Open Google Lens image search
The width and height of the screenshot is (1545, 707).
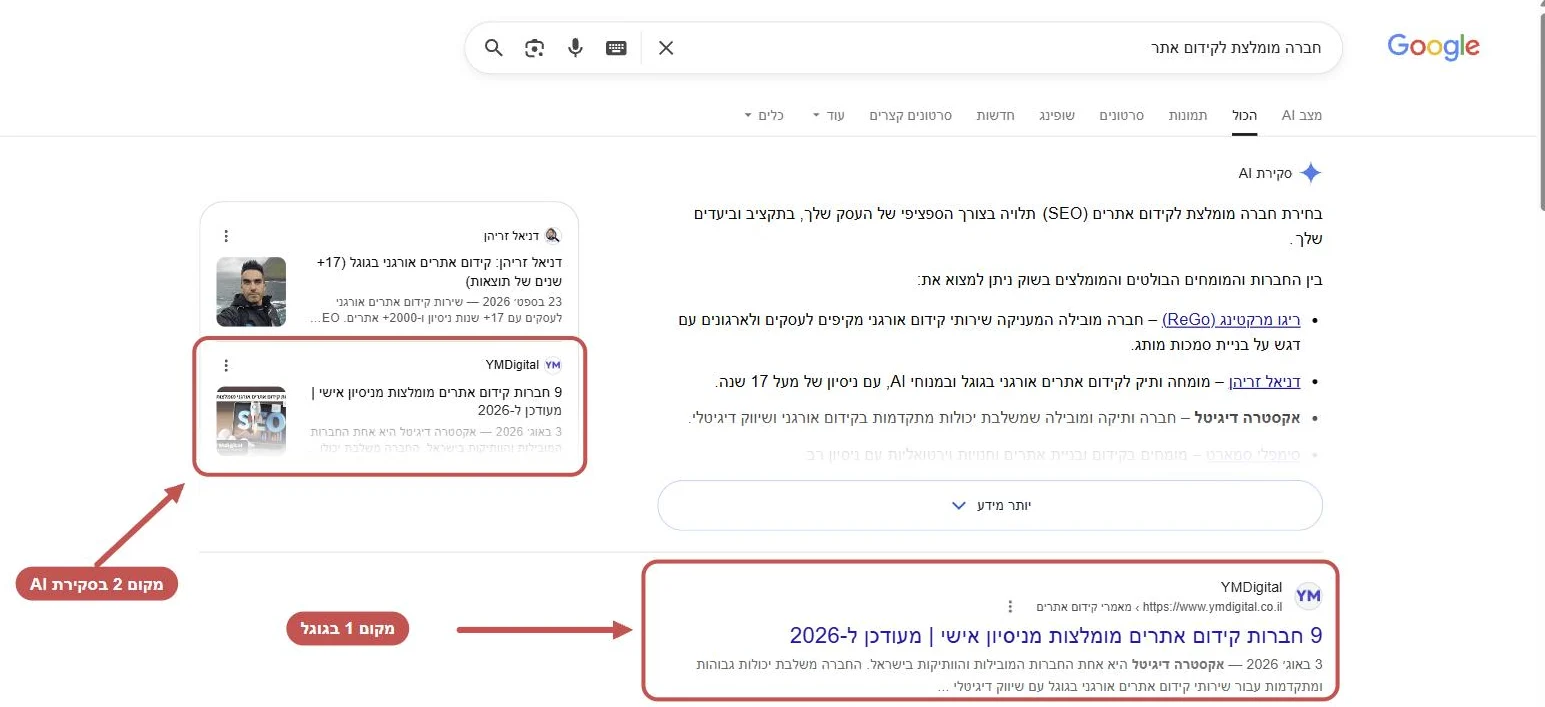point(535,48)
